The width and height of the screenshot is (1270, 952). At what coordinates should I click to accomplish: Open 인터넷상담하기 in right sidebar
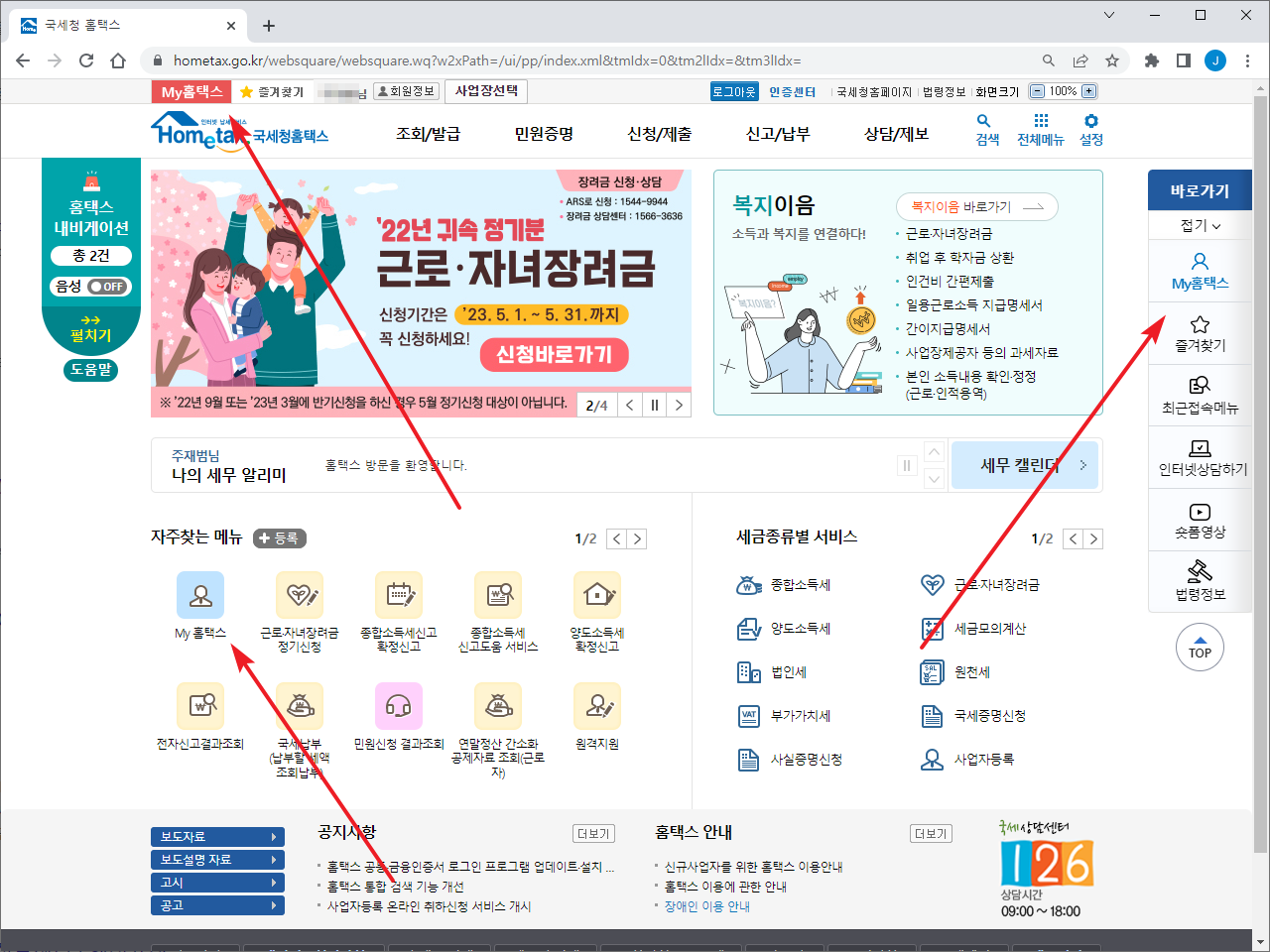pyautogui.click(x=1200, y=458)
